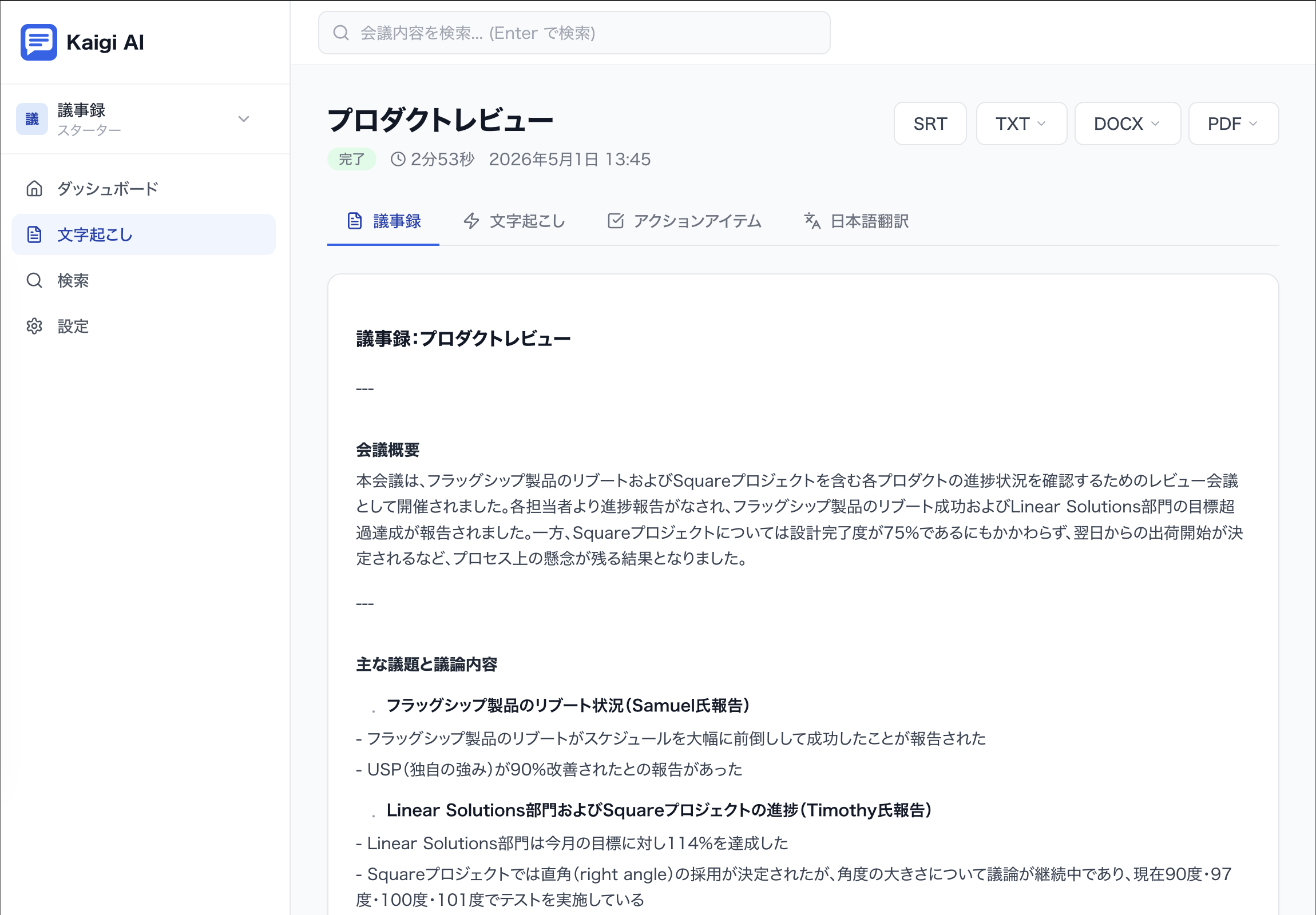The image size is (1316, 915).
Task: Click the 議事録：プロダクトレビュー heading
Action: pyautogui.click(x=463, y=339)
